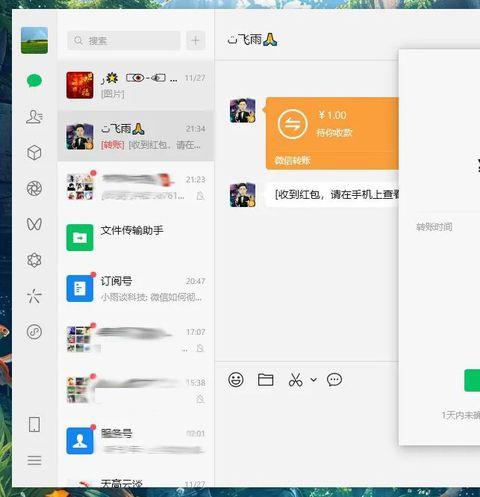Expand the screenshot options arrow
This screenshot has width=480, height=497.
tap(313, 380)
